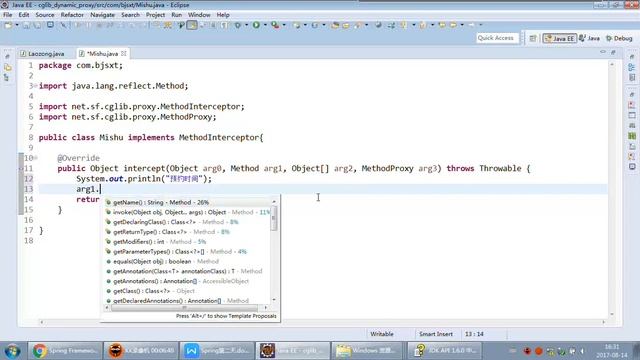Click the Writable status bar entry
The width and height of the screenshot is (640, 360).
point(382,334)
